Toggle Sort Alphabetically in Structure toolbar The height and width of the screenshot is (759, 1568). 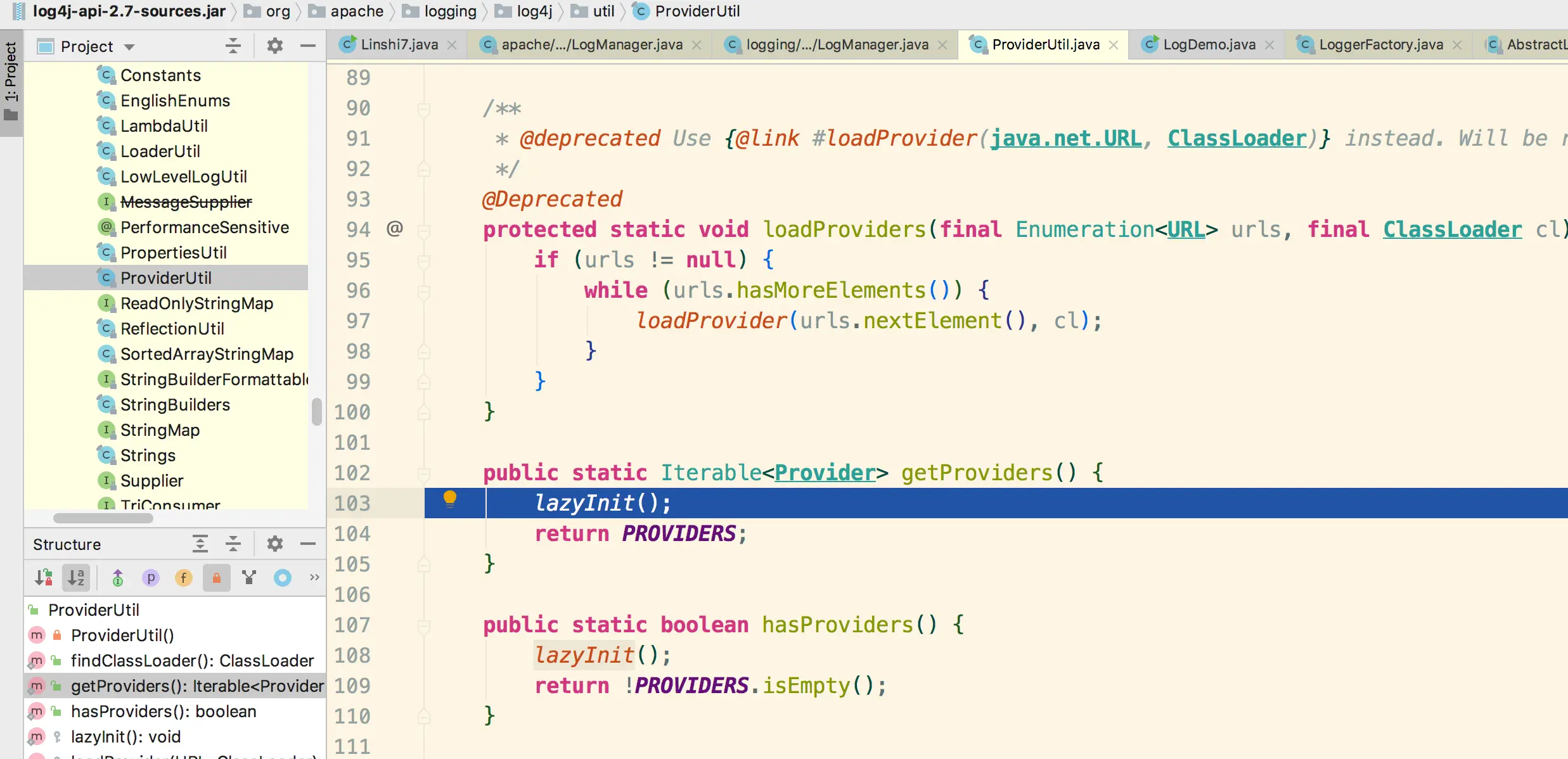click(76, 578)
